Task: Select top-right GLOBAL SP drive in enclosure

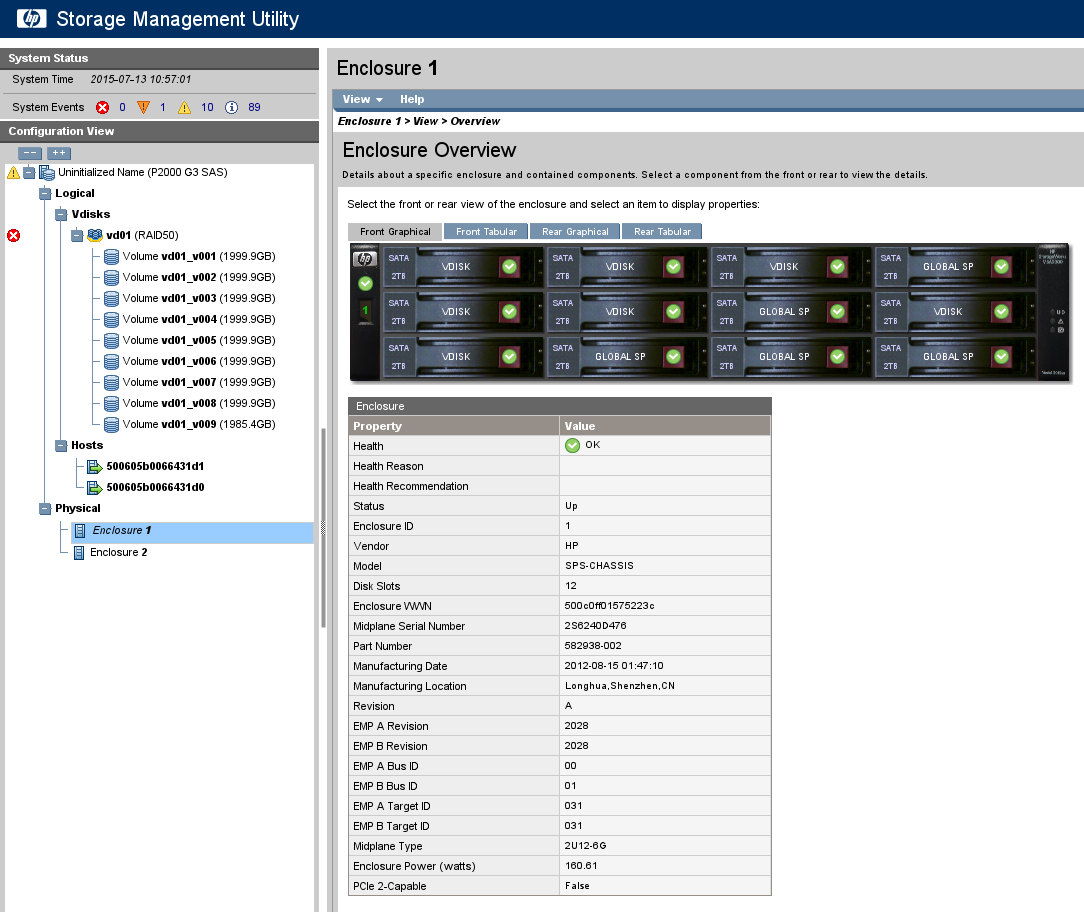Action: 955,267
